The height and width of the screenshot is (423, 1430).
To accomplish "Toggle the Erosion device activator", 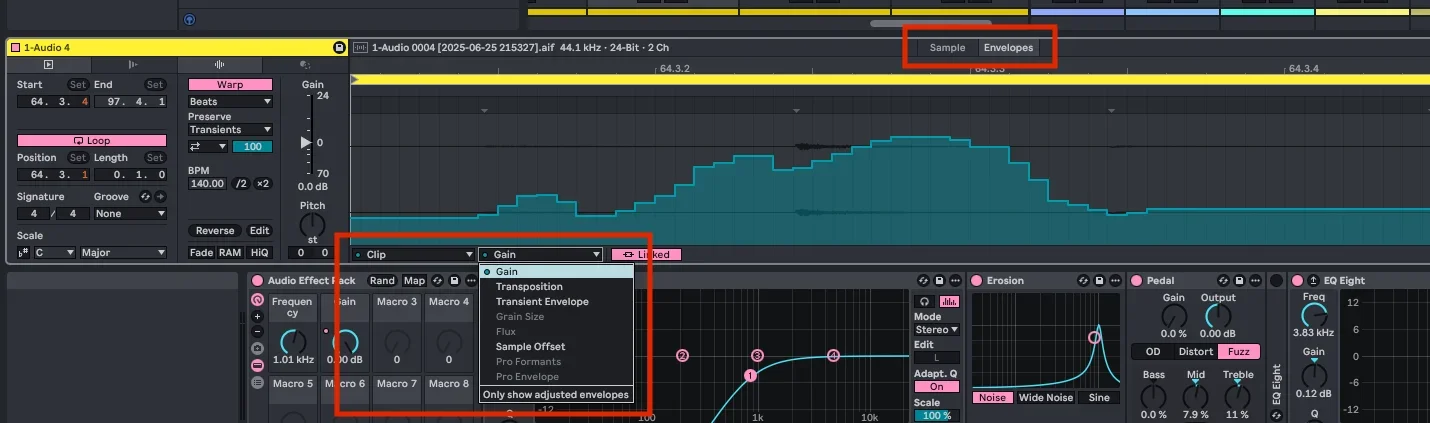I will [977, 281].
